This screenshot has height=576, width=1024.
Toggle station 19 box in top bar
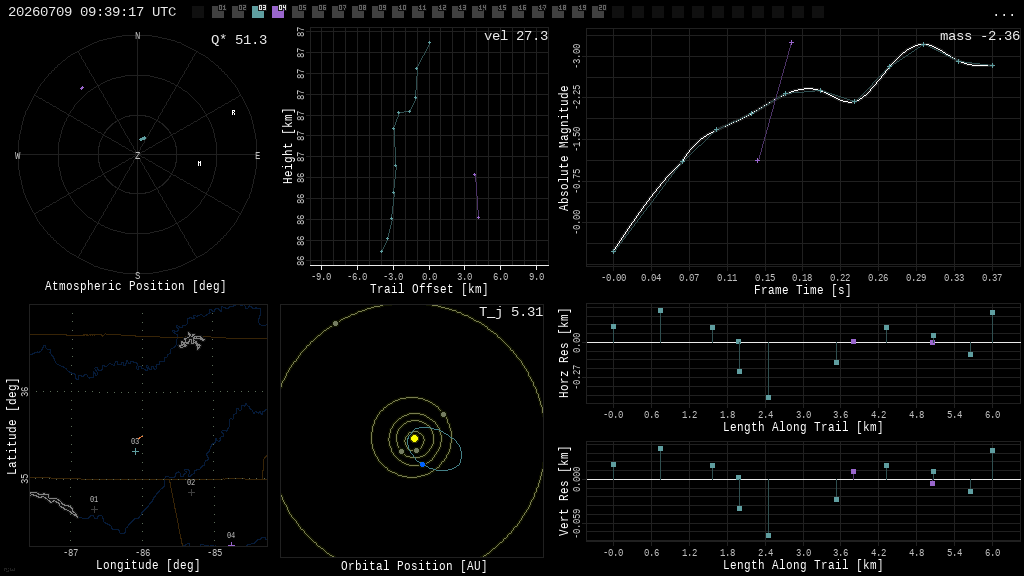coord(578,12)
